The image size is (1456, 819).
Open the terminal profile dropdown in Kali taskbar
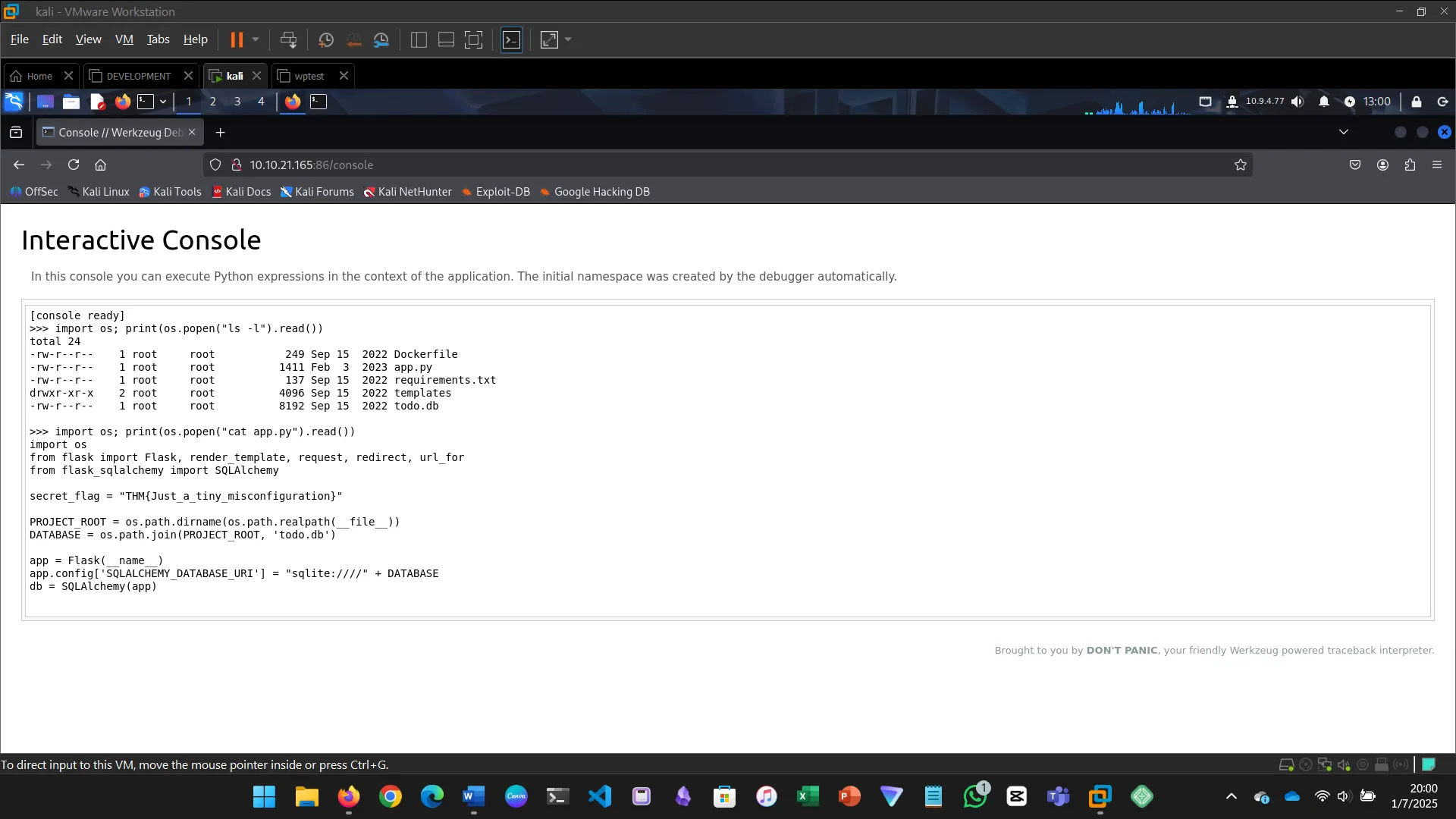point(162,101)
